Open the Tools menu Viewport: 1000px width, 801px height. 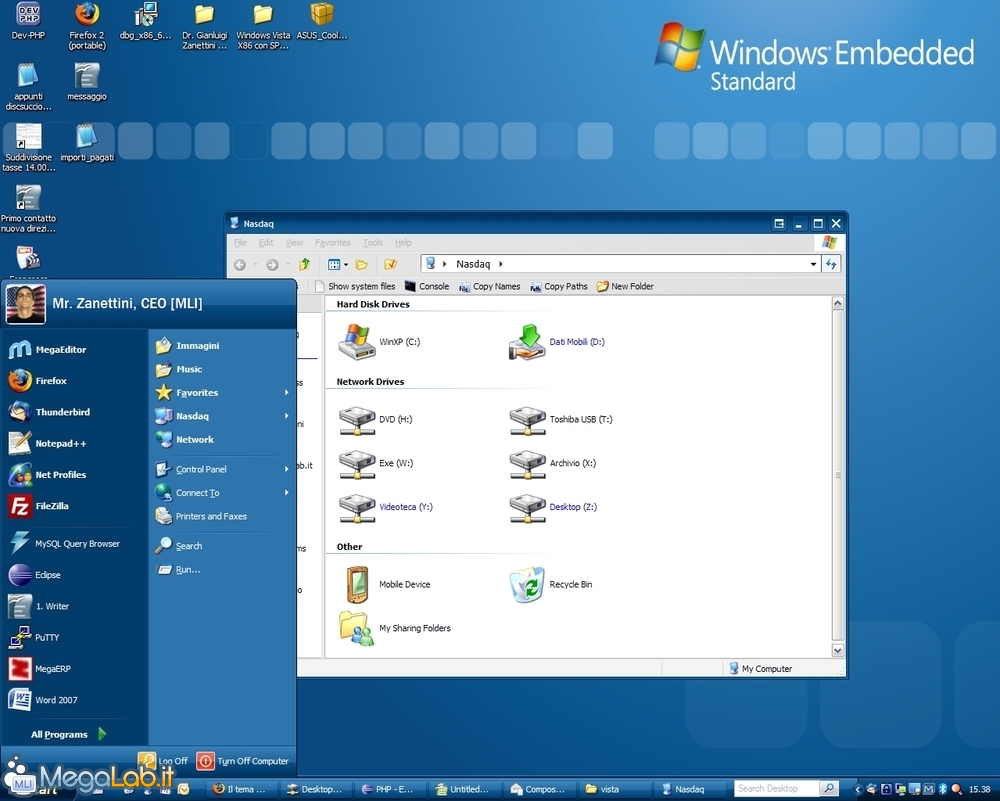point(373,243)
